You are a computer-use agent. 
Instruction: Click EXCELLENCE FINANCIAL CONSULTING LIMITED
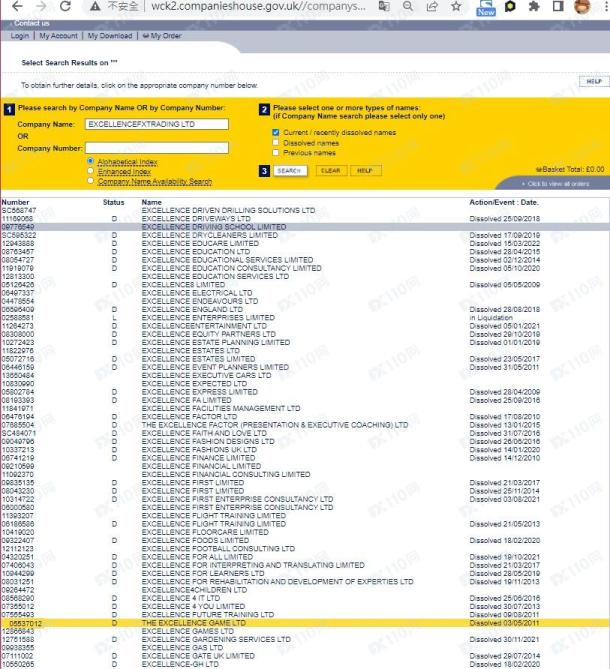click(x=226, y=474)
